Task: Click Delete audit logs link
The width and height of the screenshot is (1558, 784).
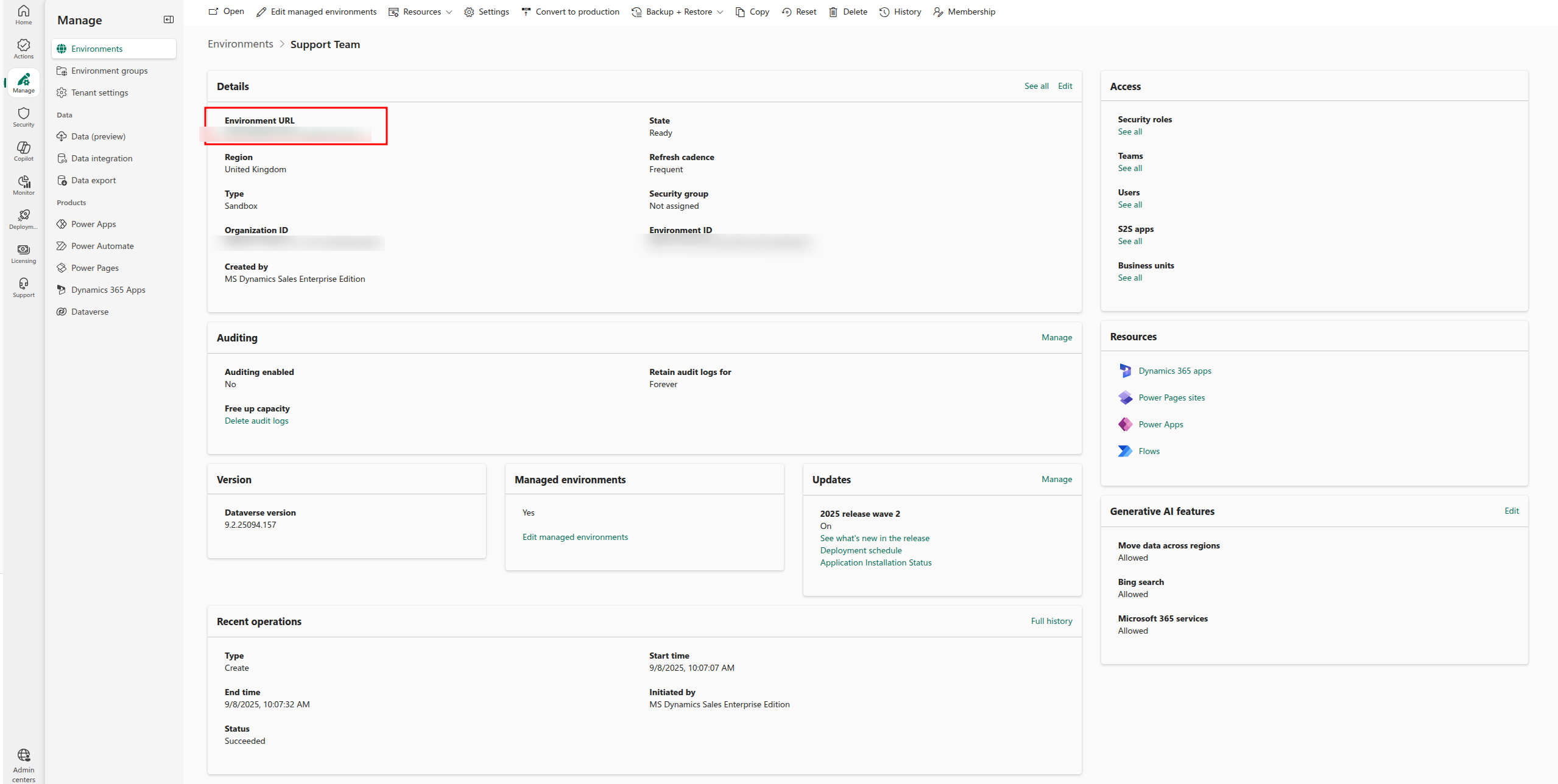Action: [x=256, y=421]
